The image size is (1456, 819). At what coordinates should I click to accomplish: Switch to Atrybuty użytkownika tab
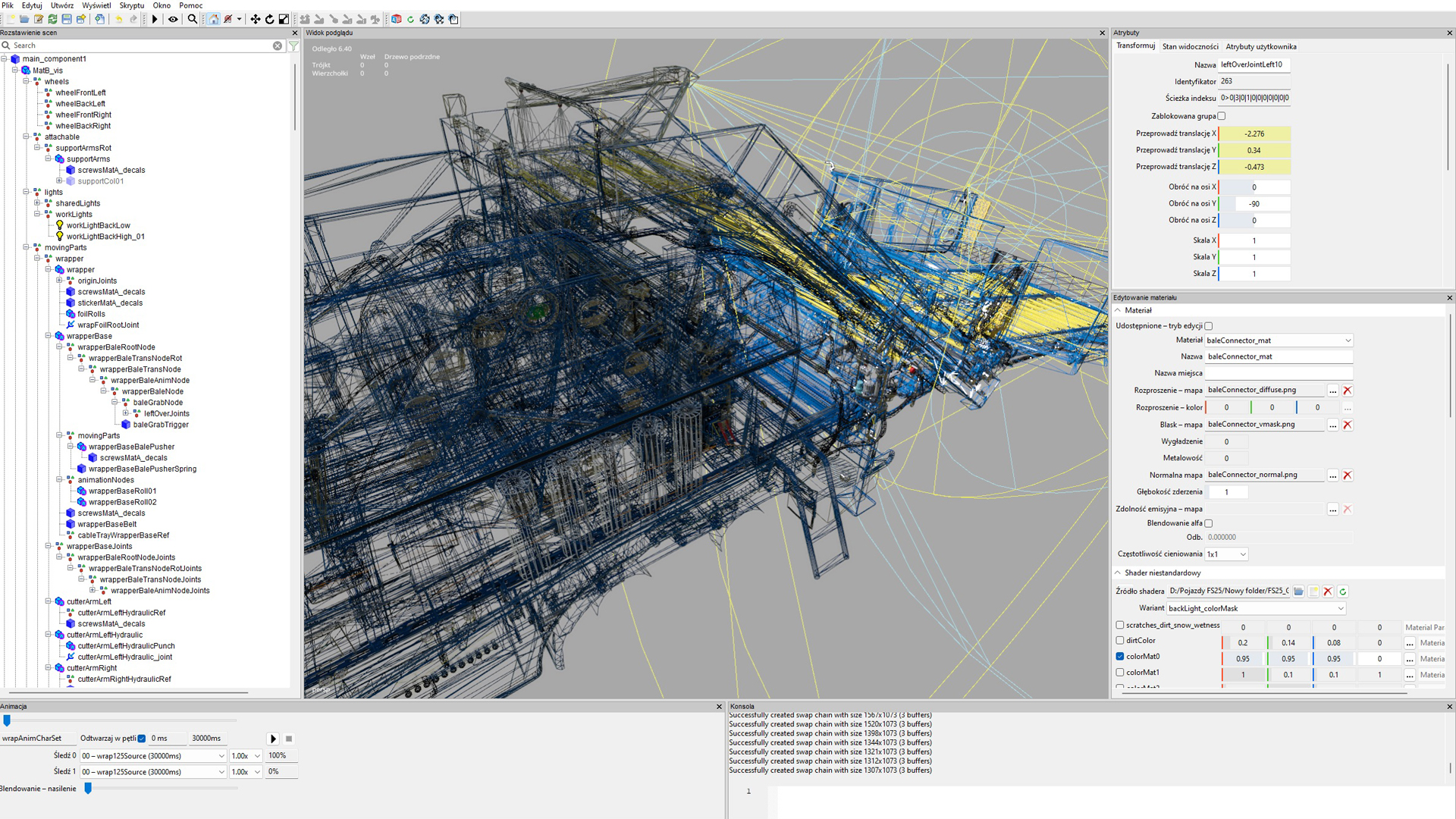tap(1260, 46)
